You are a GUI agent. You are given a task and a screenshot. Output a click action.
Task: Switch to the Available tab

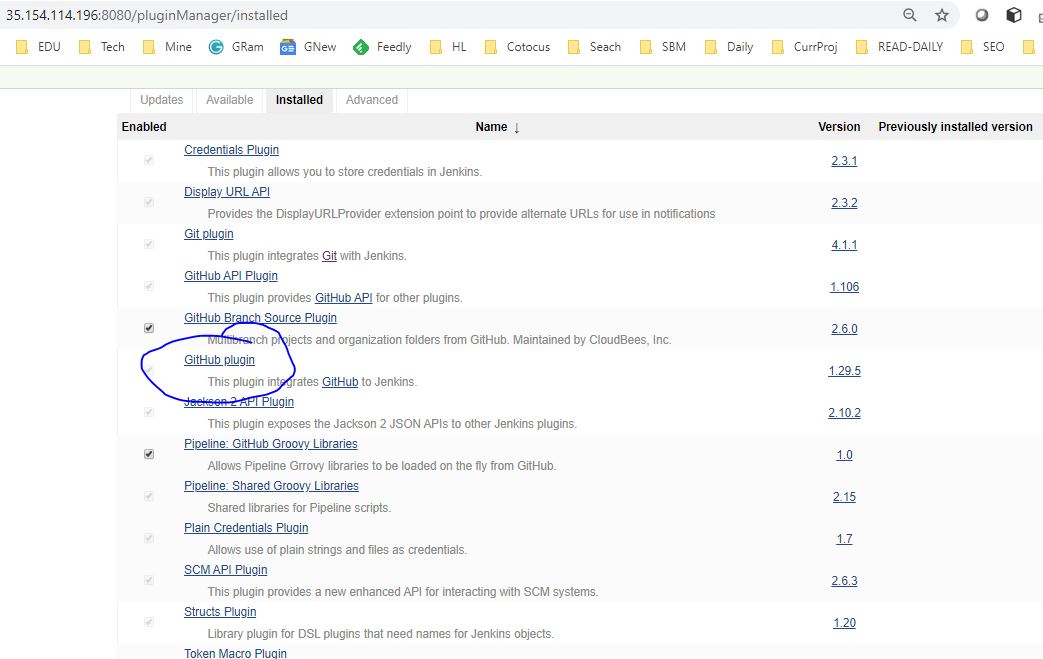(x=229, y=100)
